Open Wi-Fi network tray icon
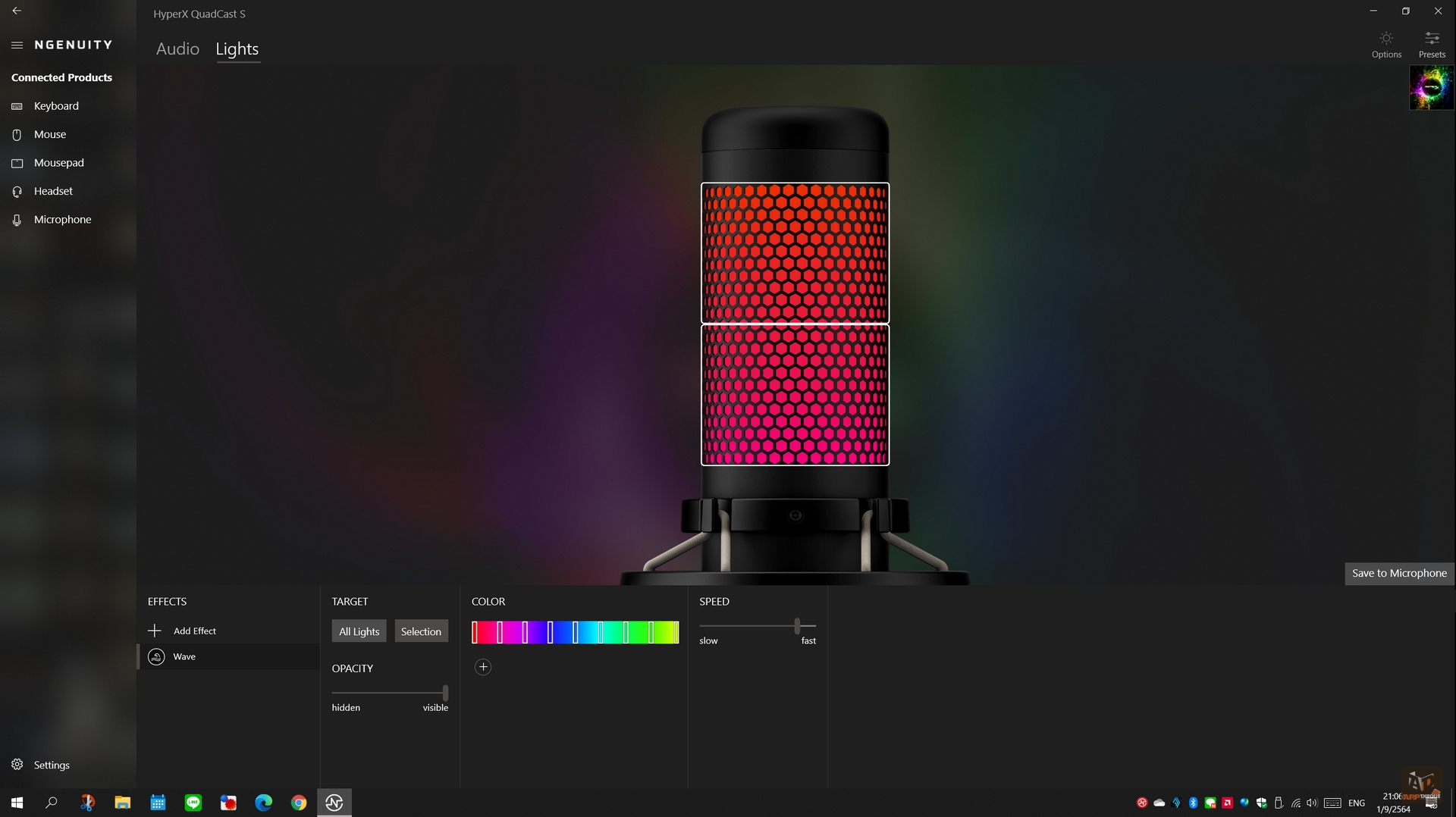 point(1296,803)
